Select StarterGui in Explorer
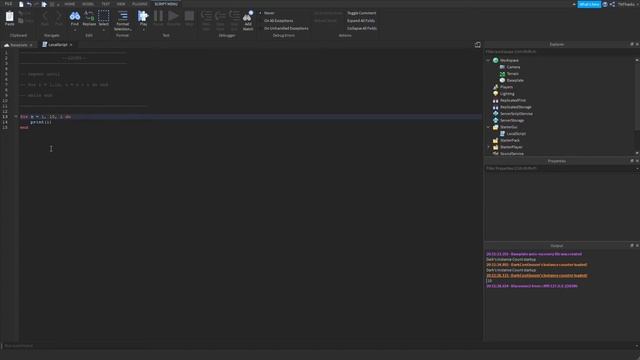640x360 pixels. click(x=509, y=127)
